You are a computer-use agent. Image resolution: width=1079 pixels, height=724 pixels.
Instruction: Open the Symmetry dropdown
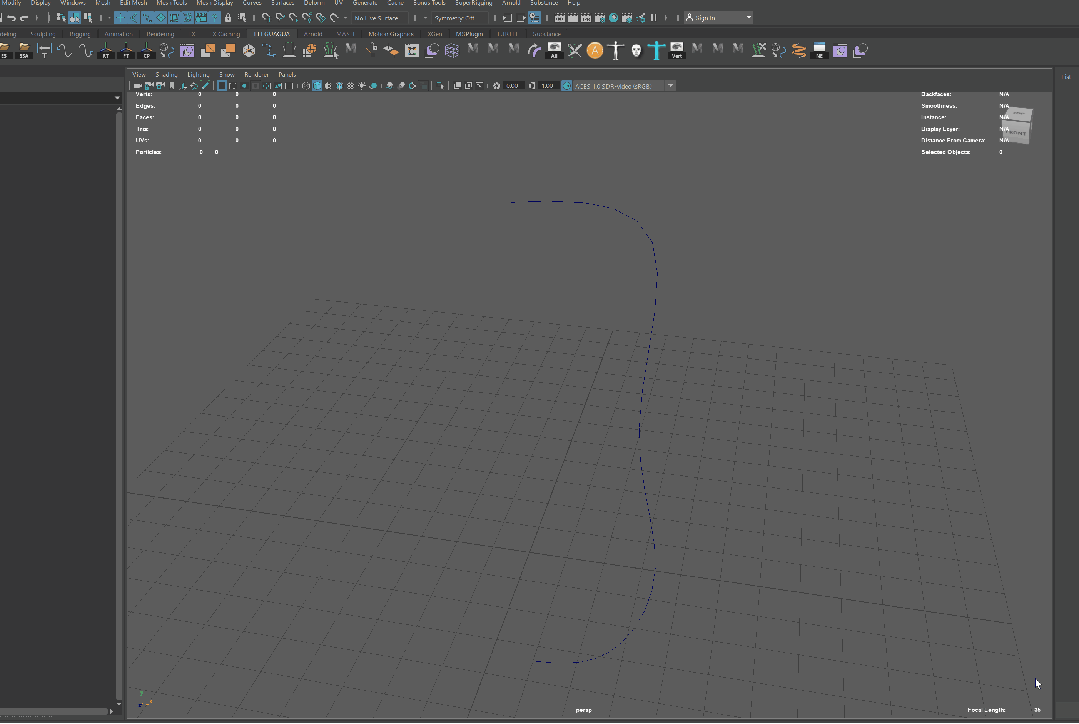click(x=458, y=18)
